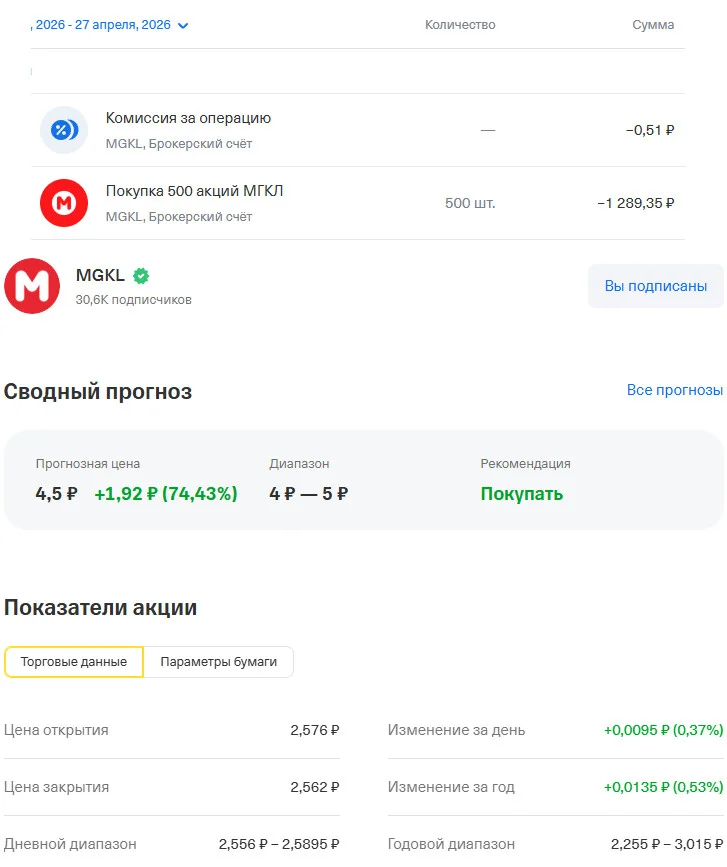Click the 'Сумма' column header

coord(653,25)
